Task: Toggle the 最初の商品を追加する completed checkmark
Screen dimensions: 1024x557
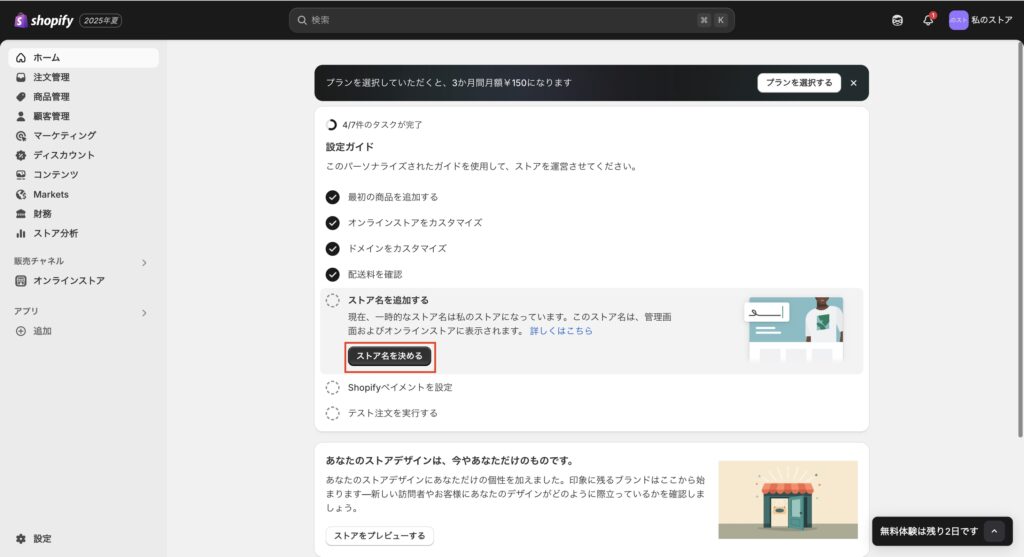Action: tap(333, 197)
